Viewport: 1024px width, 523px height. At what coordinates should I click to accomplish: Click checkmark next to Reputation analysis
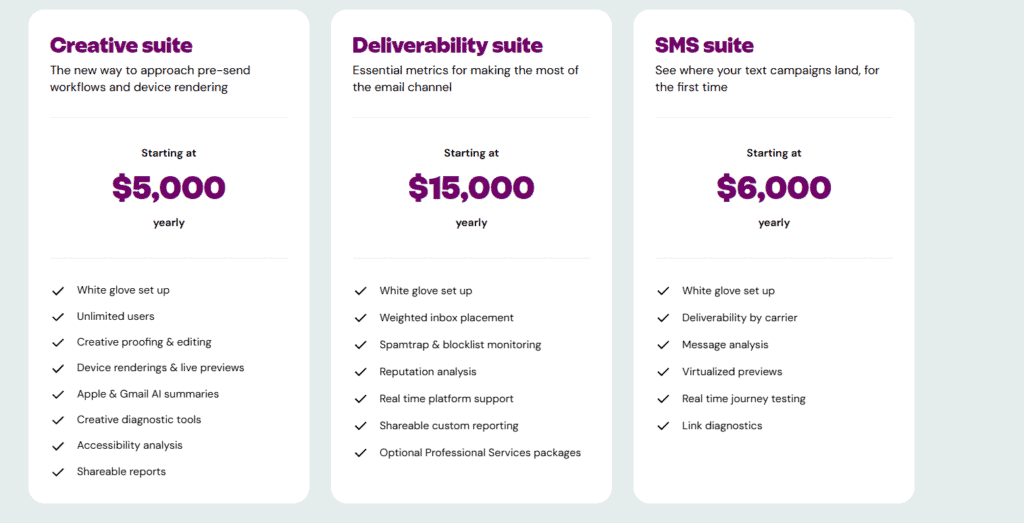pyautogui.click(x=360, y=372)
